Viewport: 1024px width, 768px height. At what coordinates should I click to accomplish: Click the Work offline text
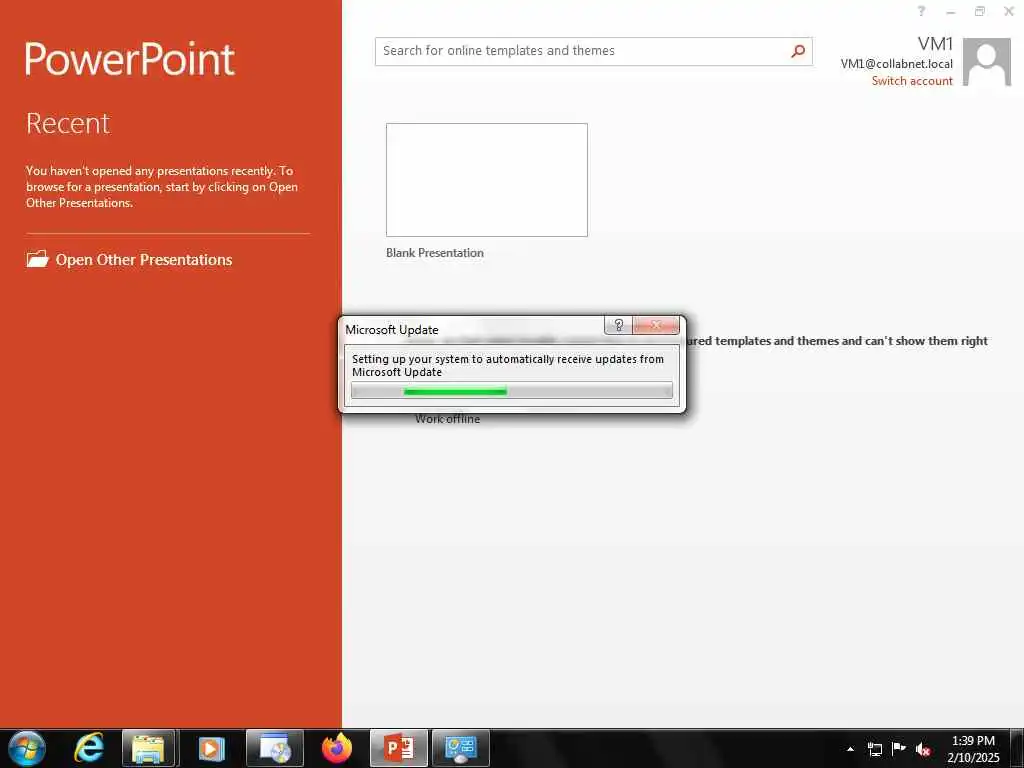[x=447, y=419]
